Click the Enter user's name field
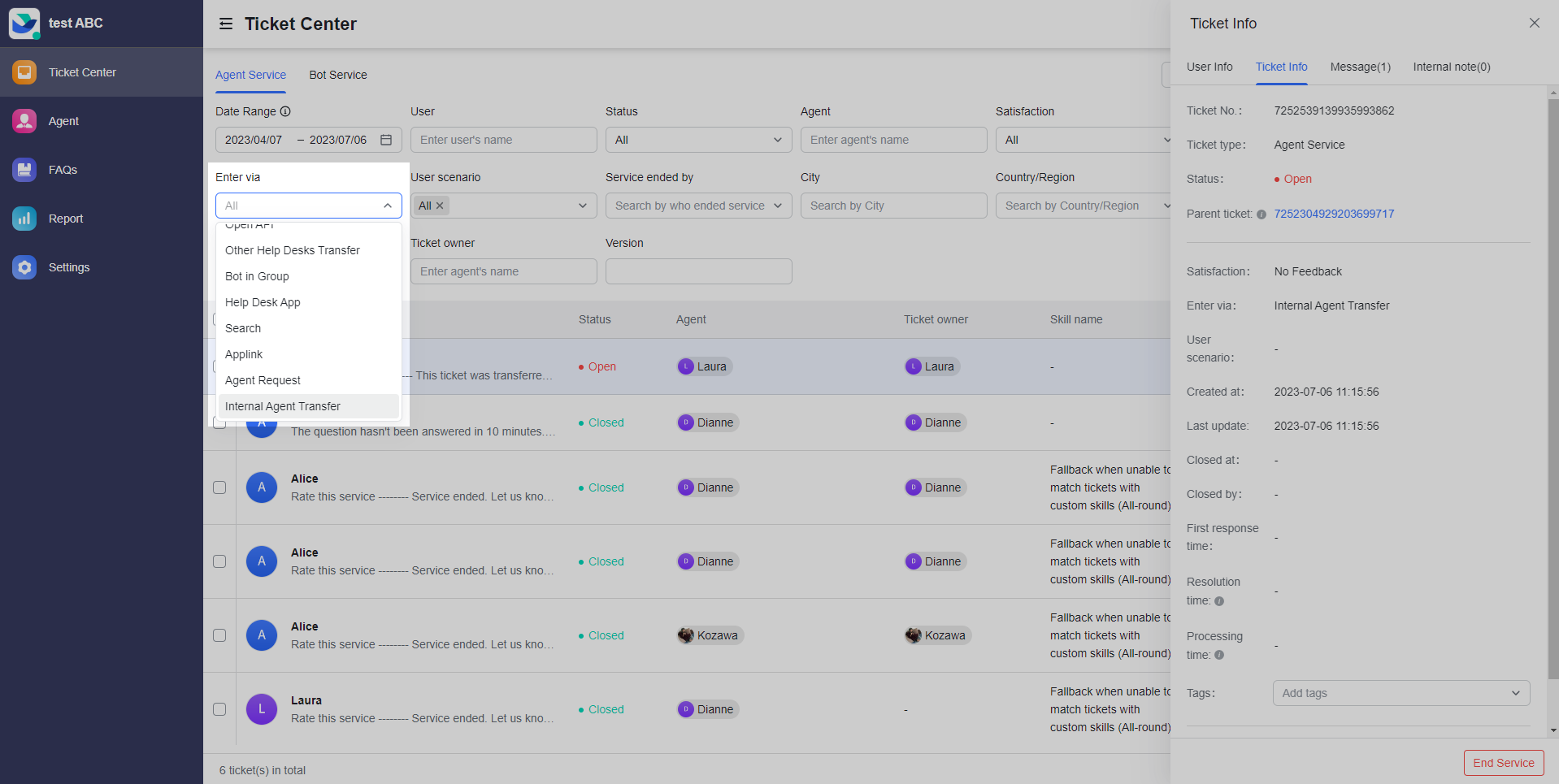This screenshot has height=784, width=1559. (503, 140)
